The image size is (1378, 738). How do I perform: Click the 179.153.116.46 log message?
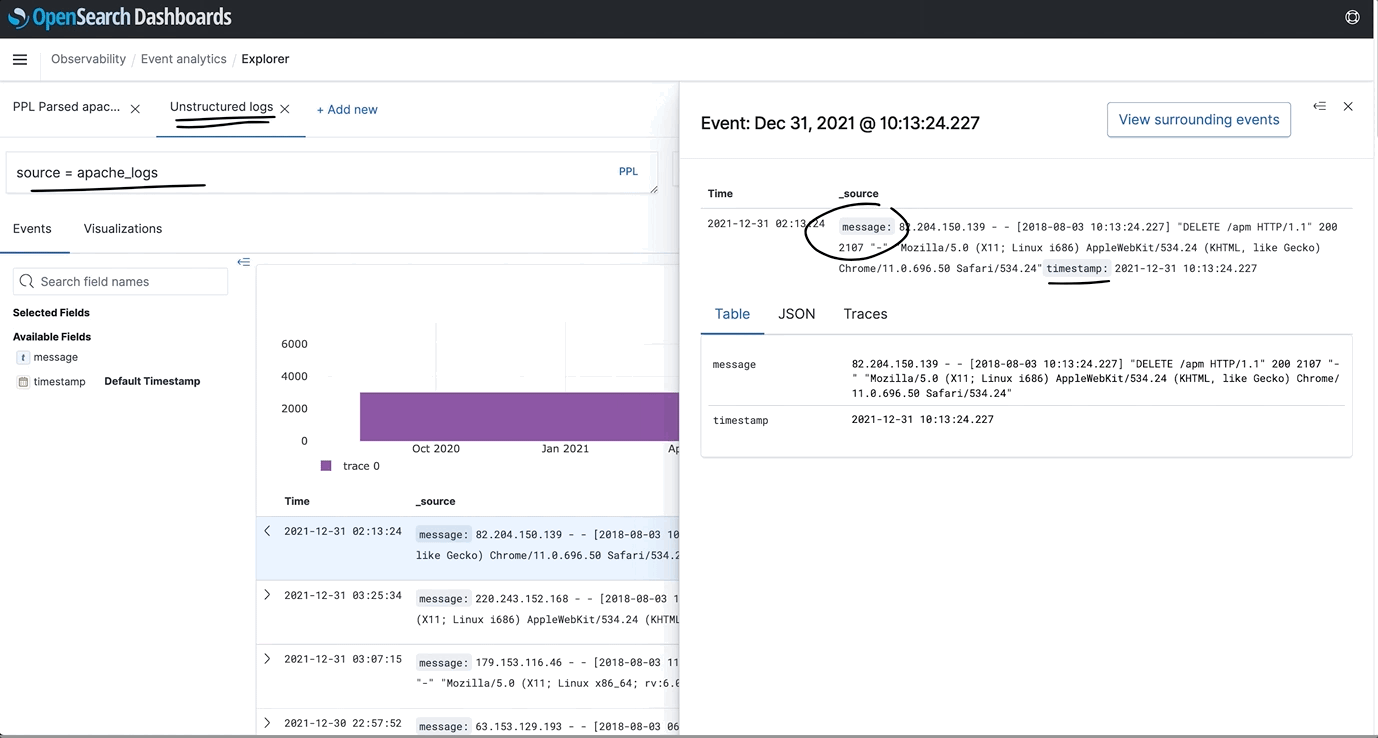coord(547,673)
